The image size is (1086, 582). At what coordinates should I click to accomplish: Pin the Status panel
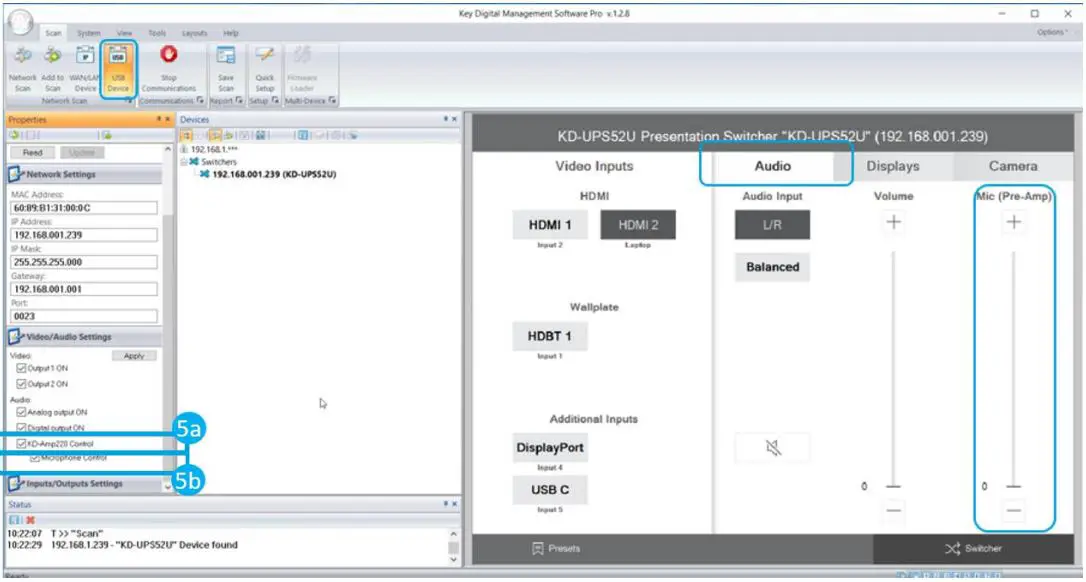click(x=445, y=504)
